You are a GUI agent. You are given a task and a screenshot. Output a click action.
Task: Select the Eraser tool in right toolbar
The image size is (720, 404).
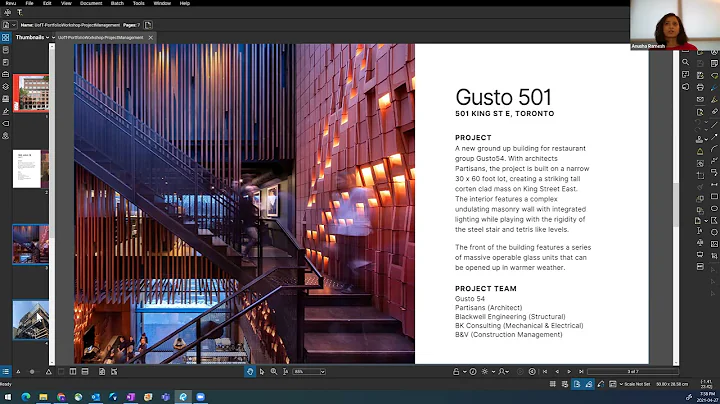[714, 112]
